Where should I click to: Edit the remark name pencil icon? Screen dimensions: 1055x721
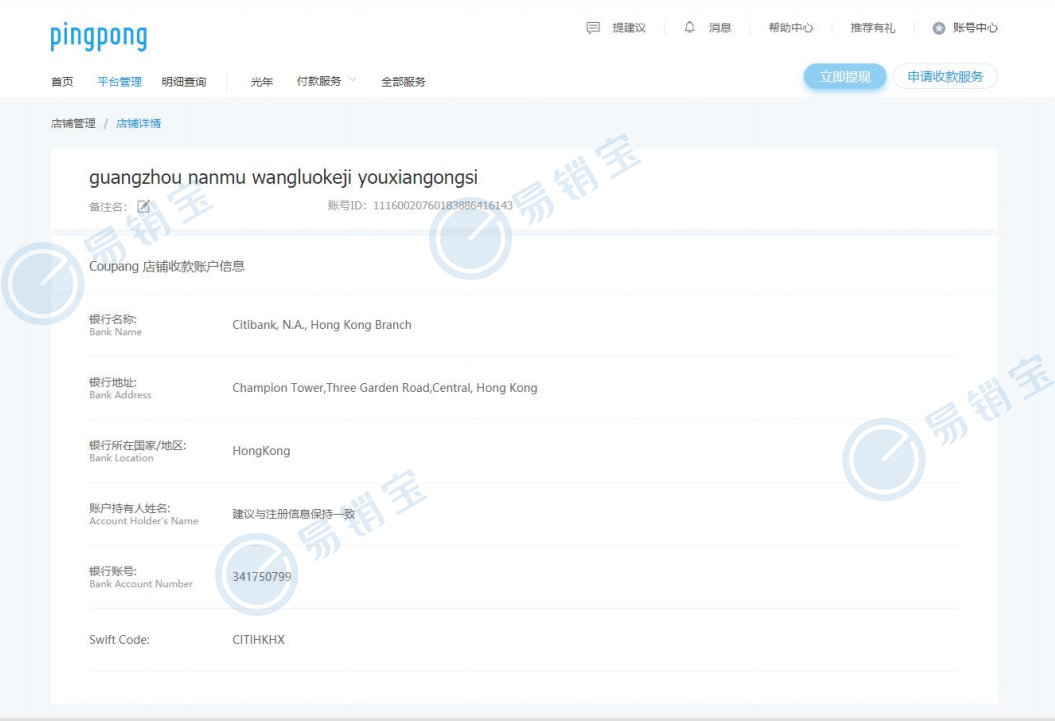tap(143, 206)
